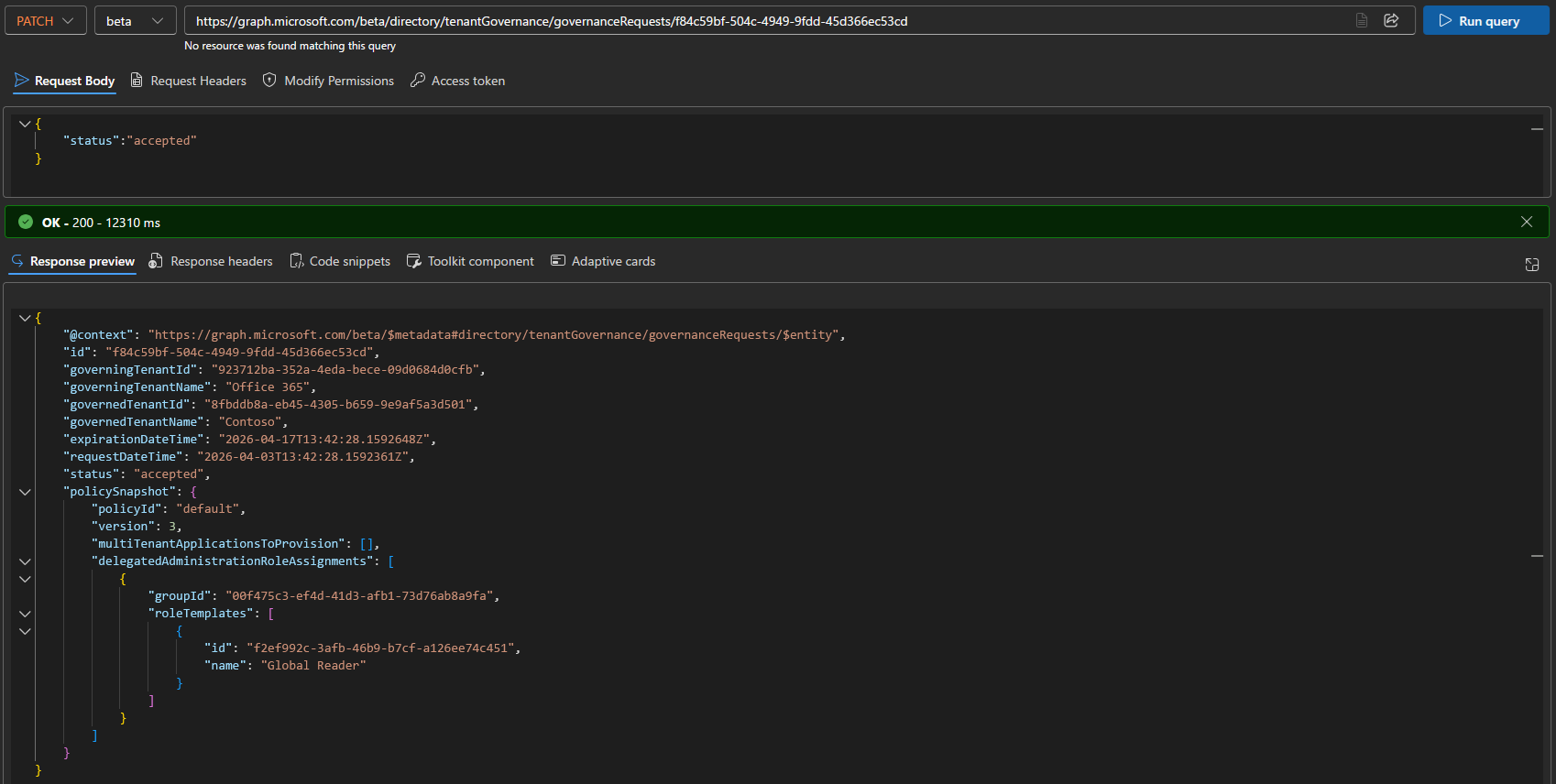Image resolution: width=1556 pixels, height=784 pixels.
Task: Switch to Toolkit component tab
Action: pyautogui.click(x=470, y=261)
